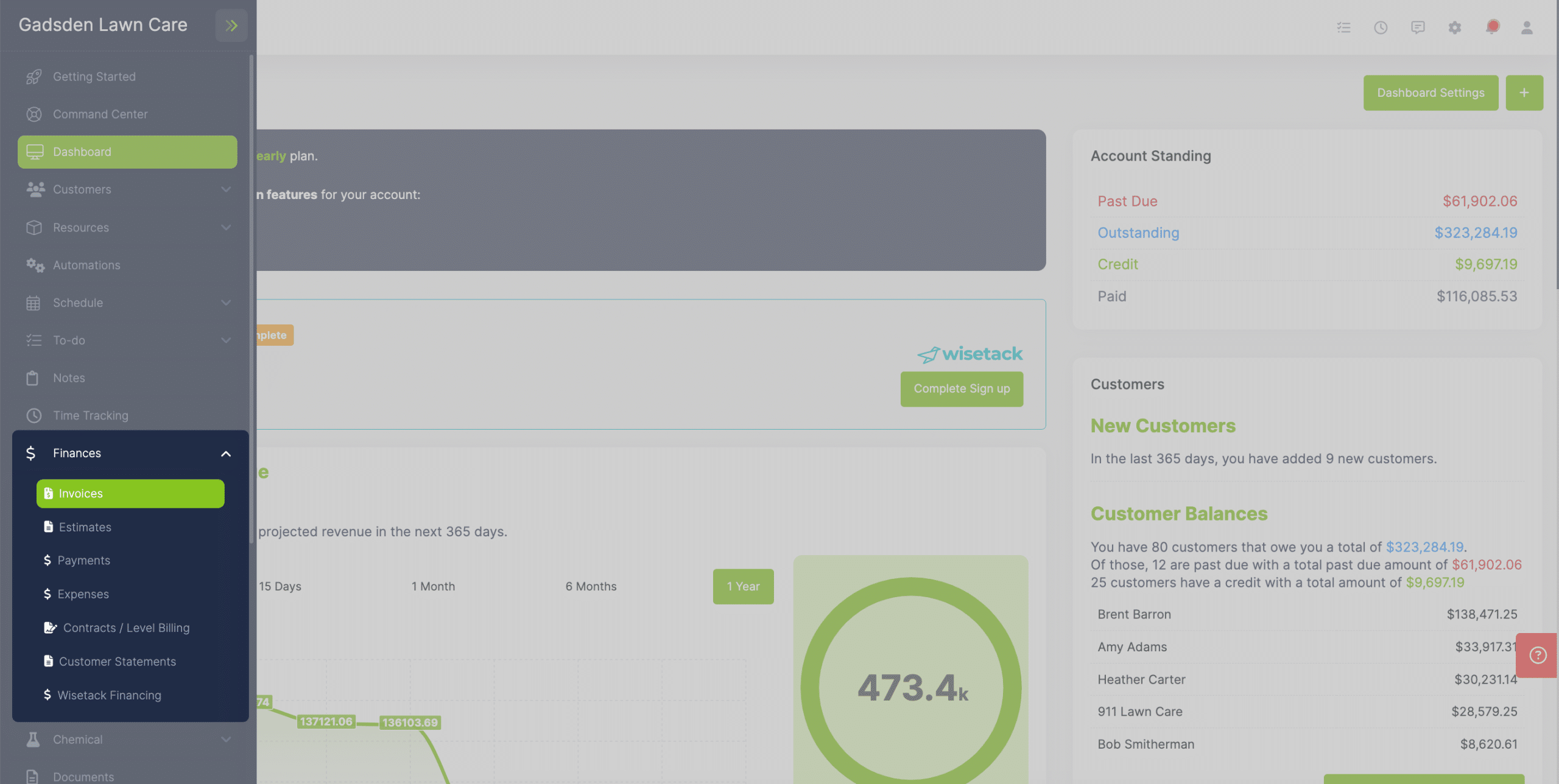Viewport: 1559px width, 784px height.
Task: Click the Automations gears icon
Action: 35,265
